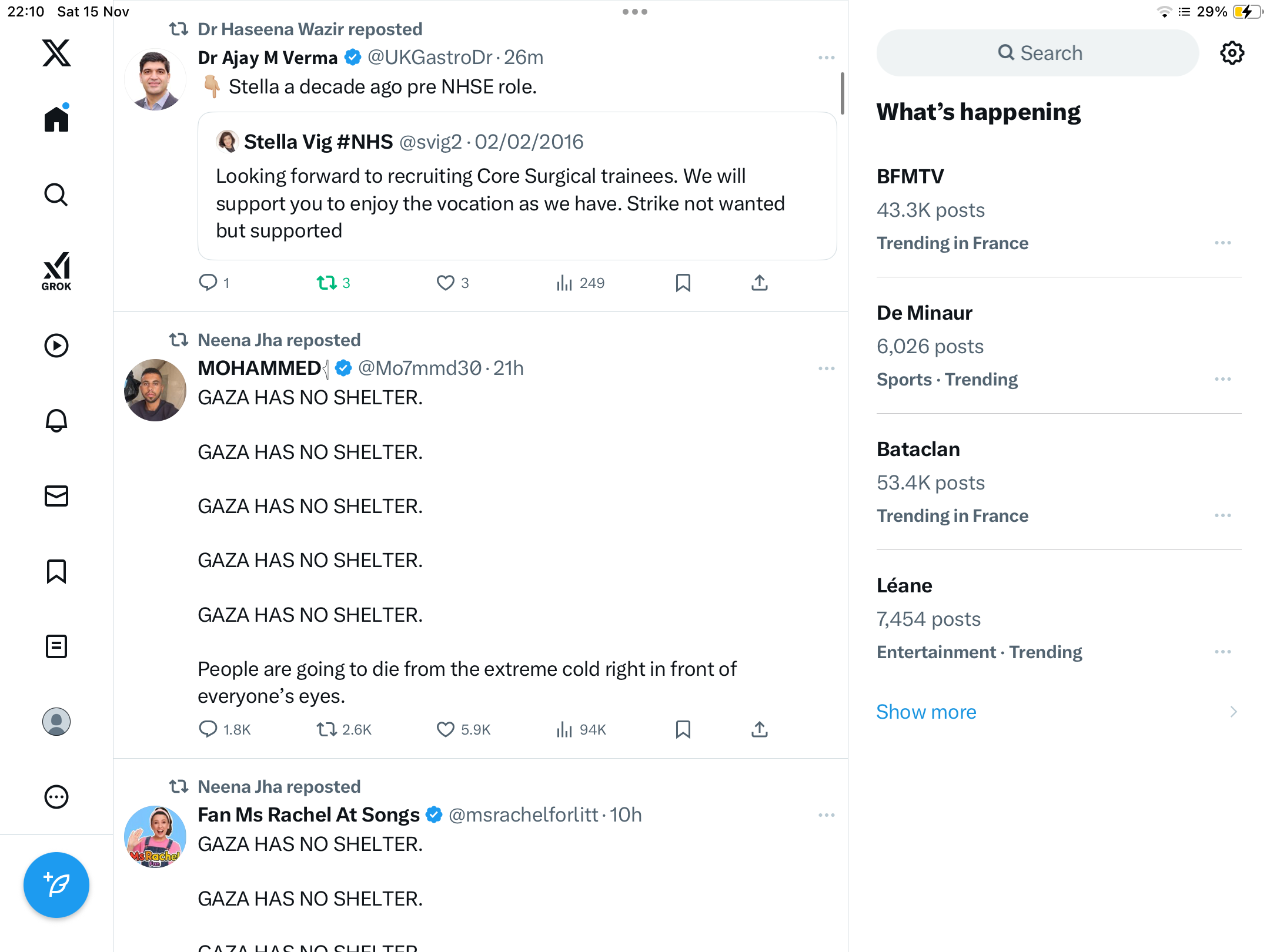Open the Bataclan trending topic
The height and width of the screenshot is (952, 1270).
point(918,450)
